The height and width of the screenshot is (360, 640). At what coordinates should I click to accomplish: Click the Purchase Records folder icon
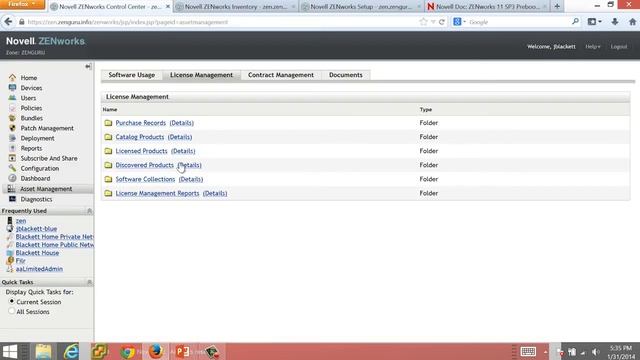coord(108,123)
